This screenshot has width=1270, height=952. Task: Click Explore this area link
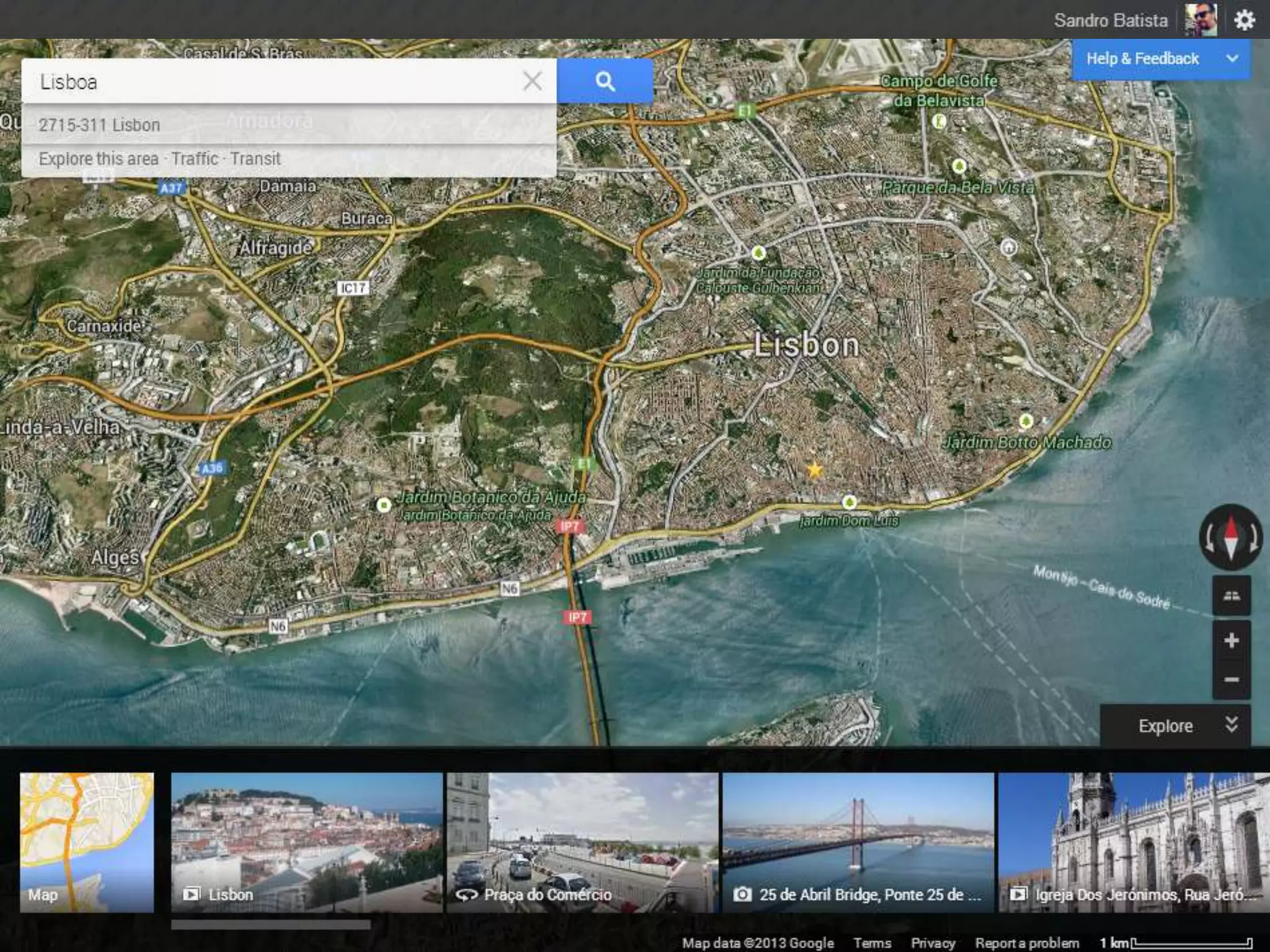[98, 159]
